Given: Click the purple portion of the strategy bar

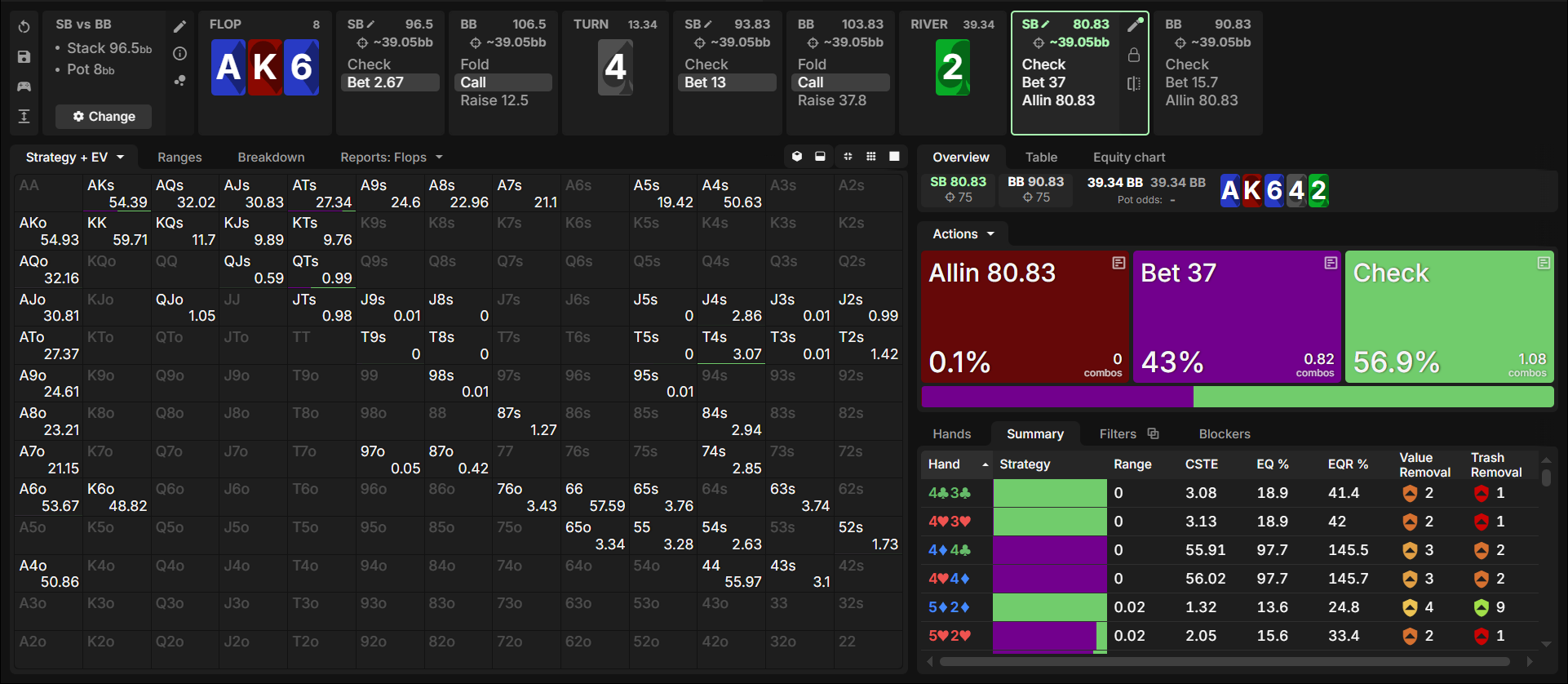Looking at the screenshot, I should coord(1057,397).
